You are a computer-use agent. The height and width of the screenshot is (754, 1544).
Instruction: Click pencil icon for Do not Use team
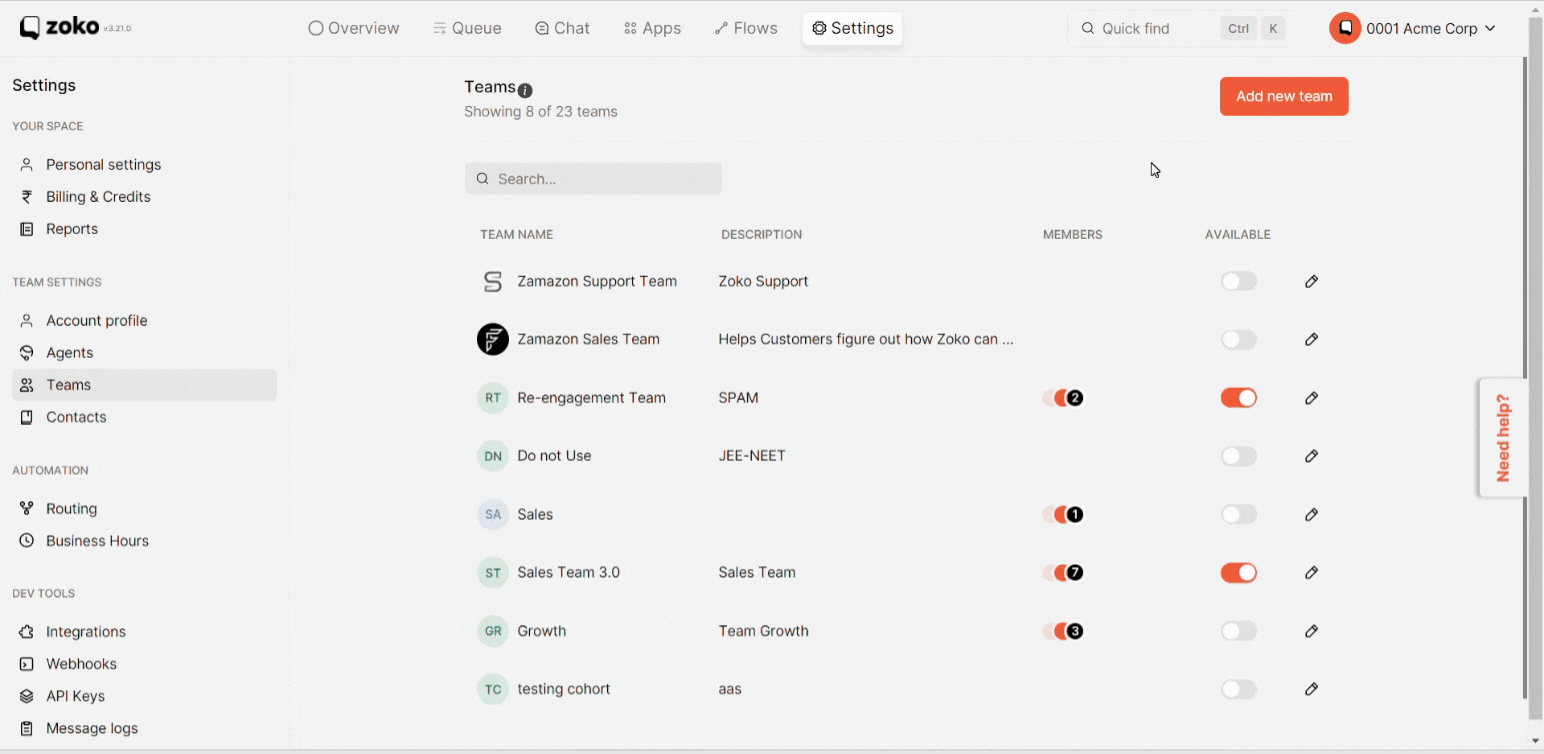pos(1311,456)
